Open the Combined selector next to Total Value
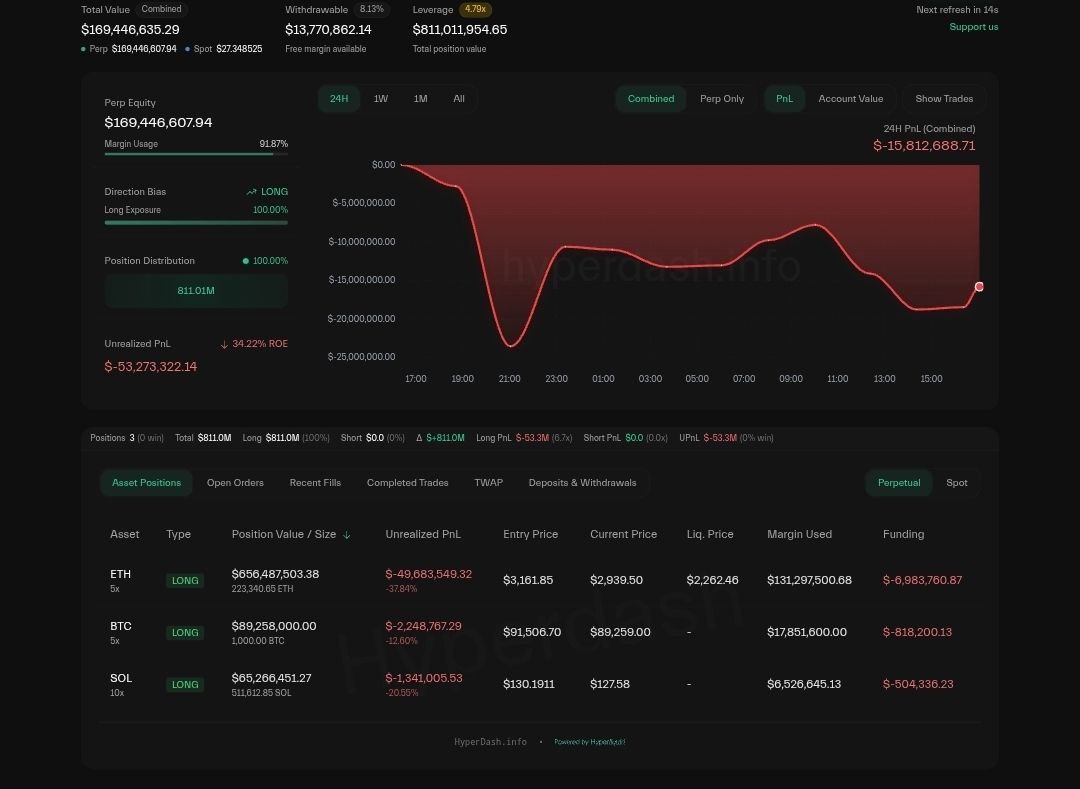The height and width of the screenshot is (789, 1080). coord(161,9)
